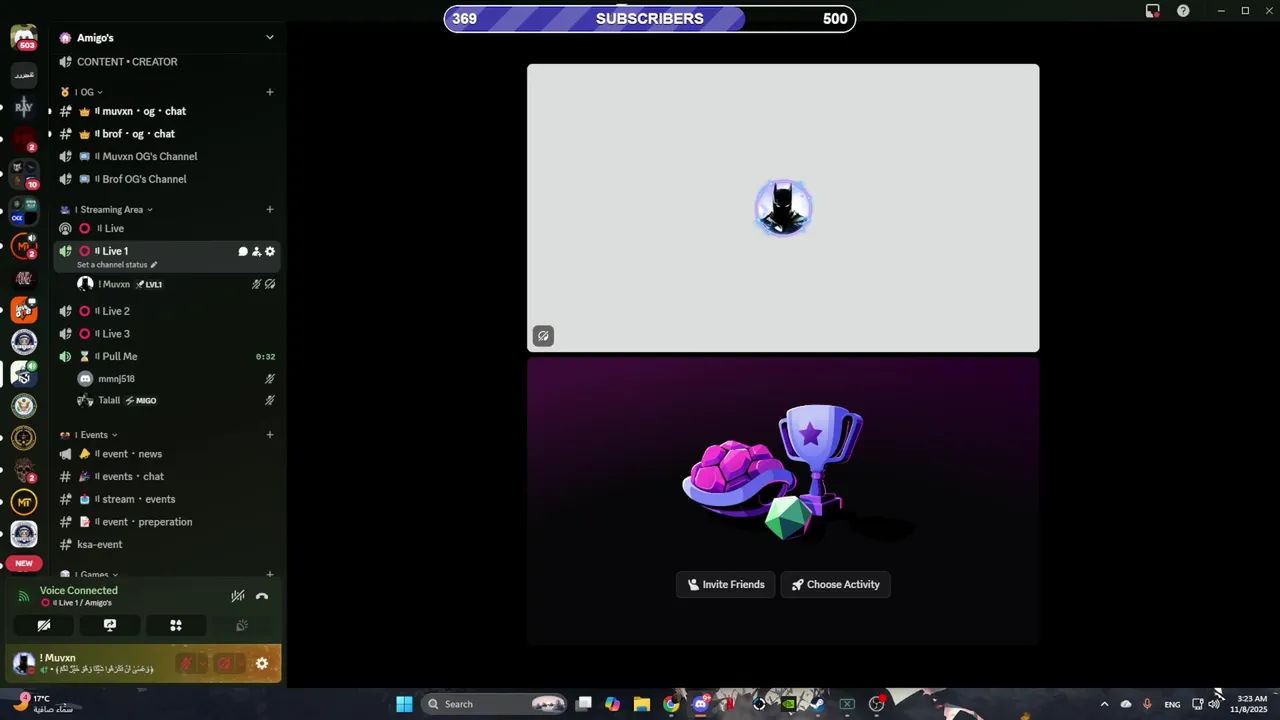Open the ksa-event channel
1280x720 pixels.
pyautogui.click(x=167, y=545)
